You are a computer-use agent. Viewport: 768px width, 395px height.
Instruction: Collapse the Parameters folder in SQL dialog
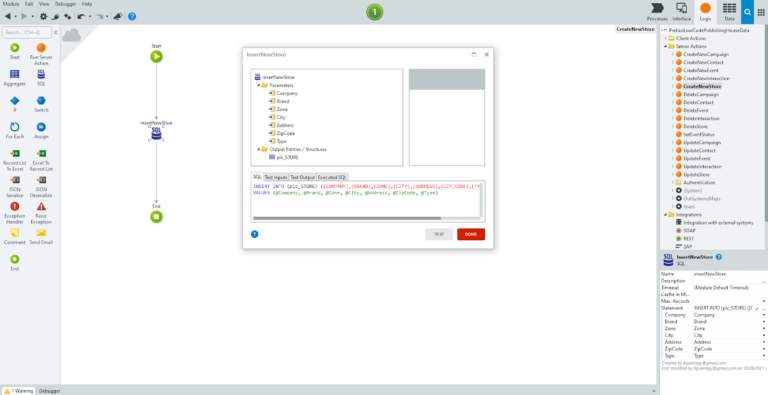(x=259, y=85)
